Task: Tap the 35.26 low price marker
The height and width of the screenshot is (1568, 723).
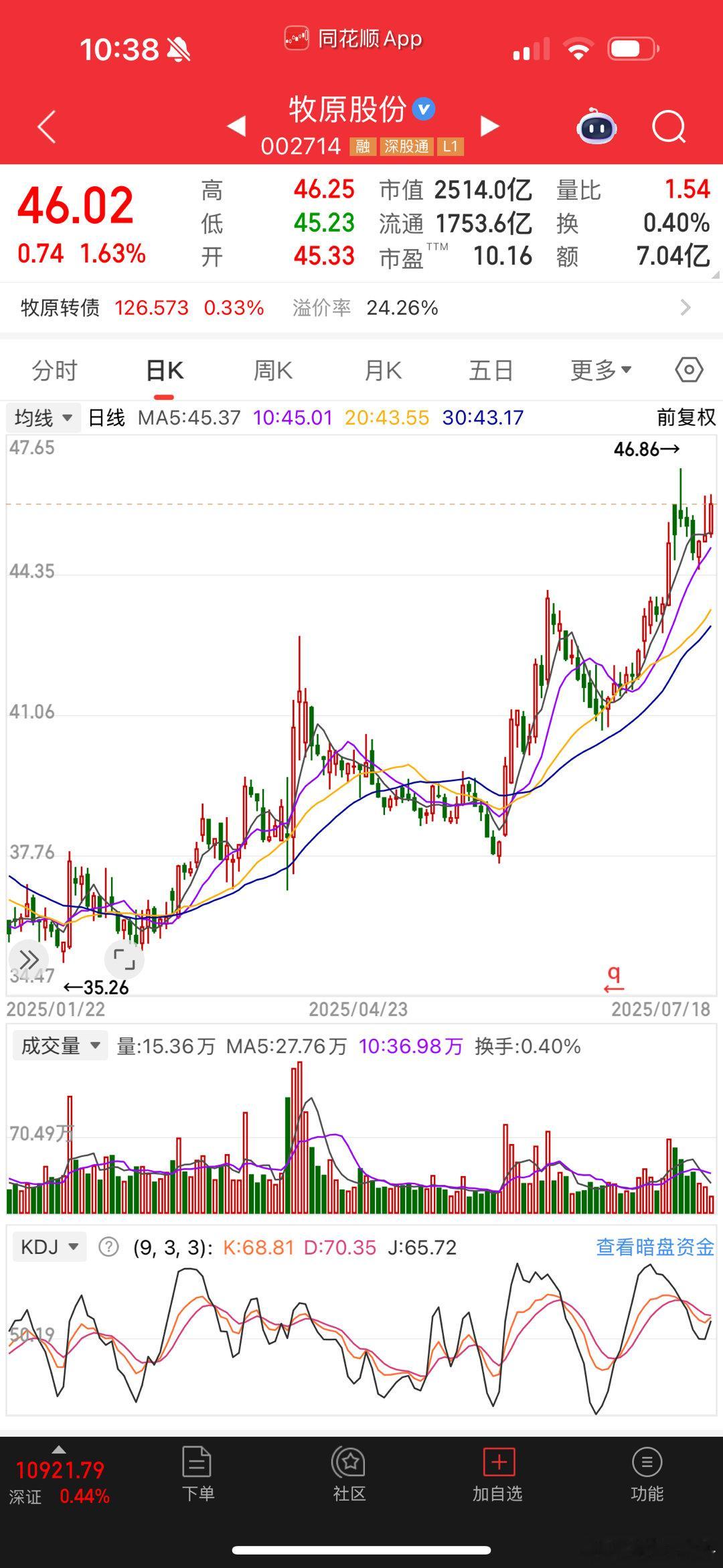Action: pyautogui.click(x=96, y=987)
